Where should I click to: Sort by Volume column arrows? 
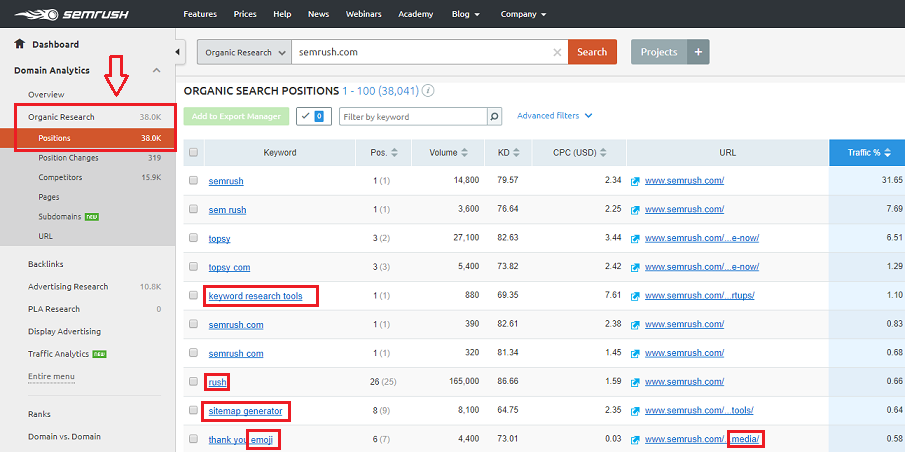pyautogui.click(x=463, y=153)
